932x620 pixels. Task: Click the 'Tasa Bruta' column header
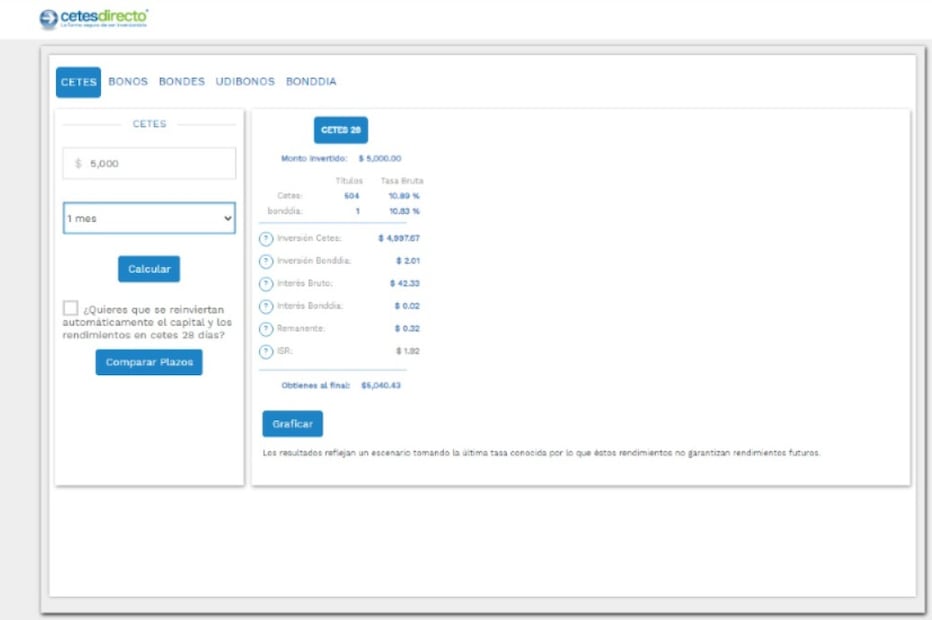pos(402,181)
